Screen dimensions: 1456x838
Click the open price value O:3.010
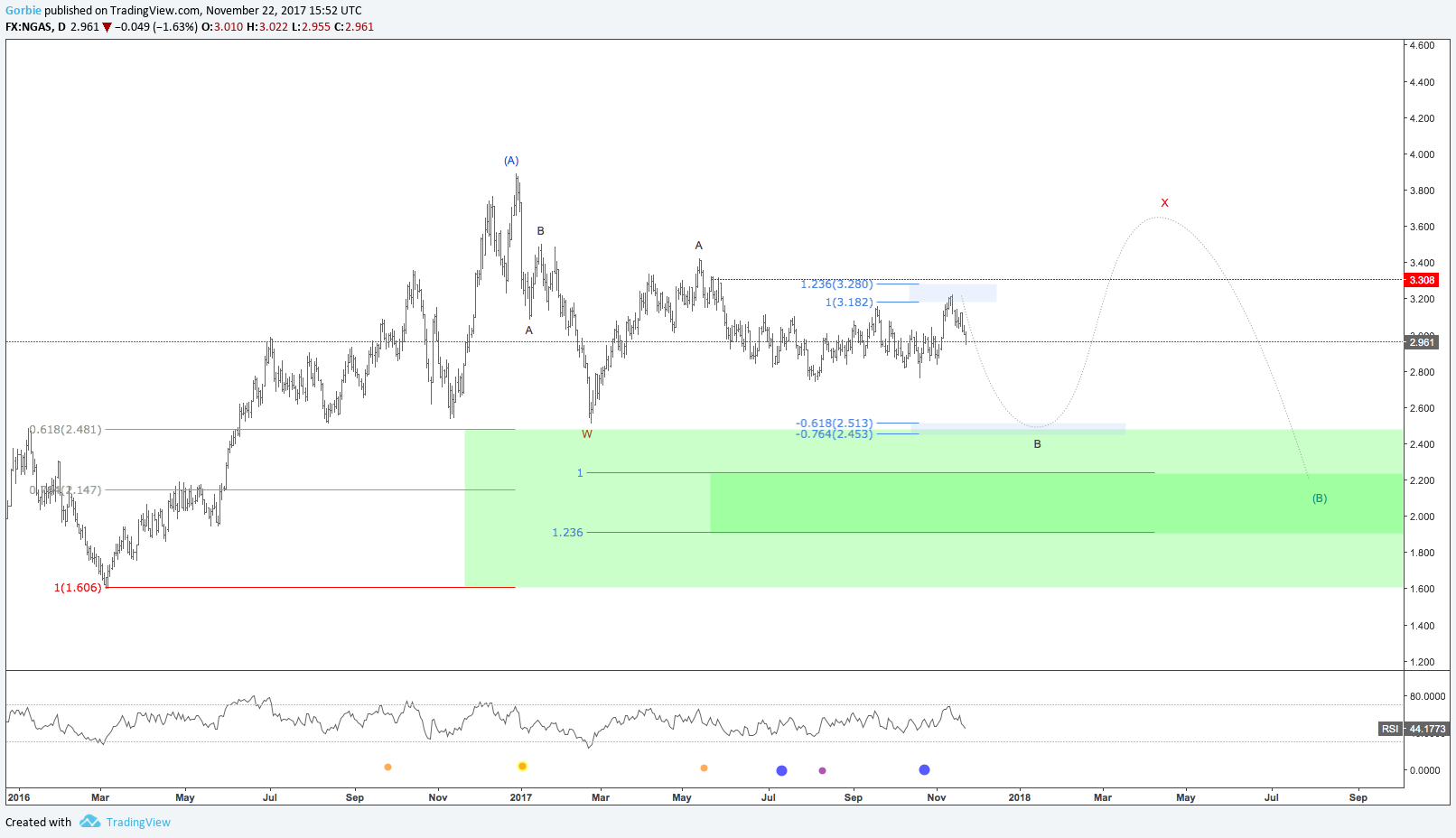[x=222, y=27]
